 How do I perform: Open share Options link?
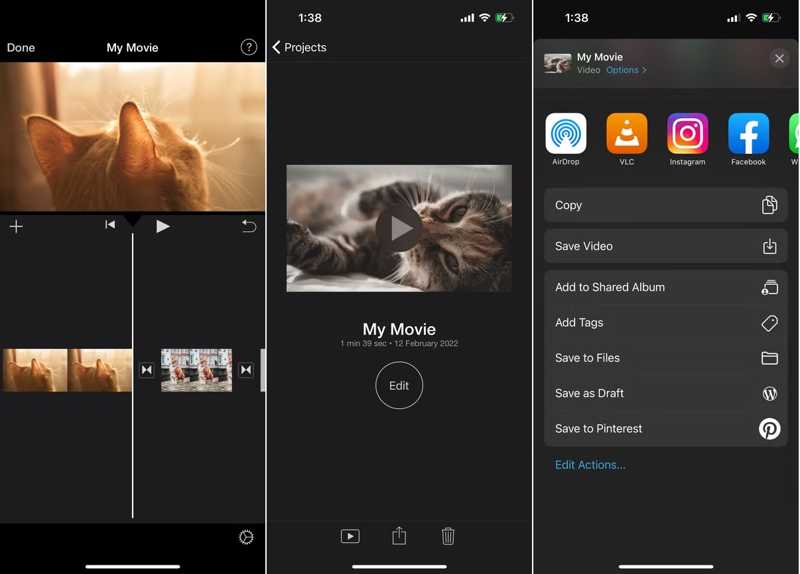(x=626, y=70)
